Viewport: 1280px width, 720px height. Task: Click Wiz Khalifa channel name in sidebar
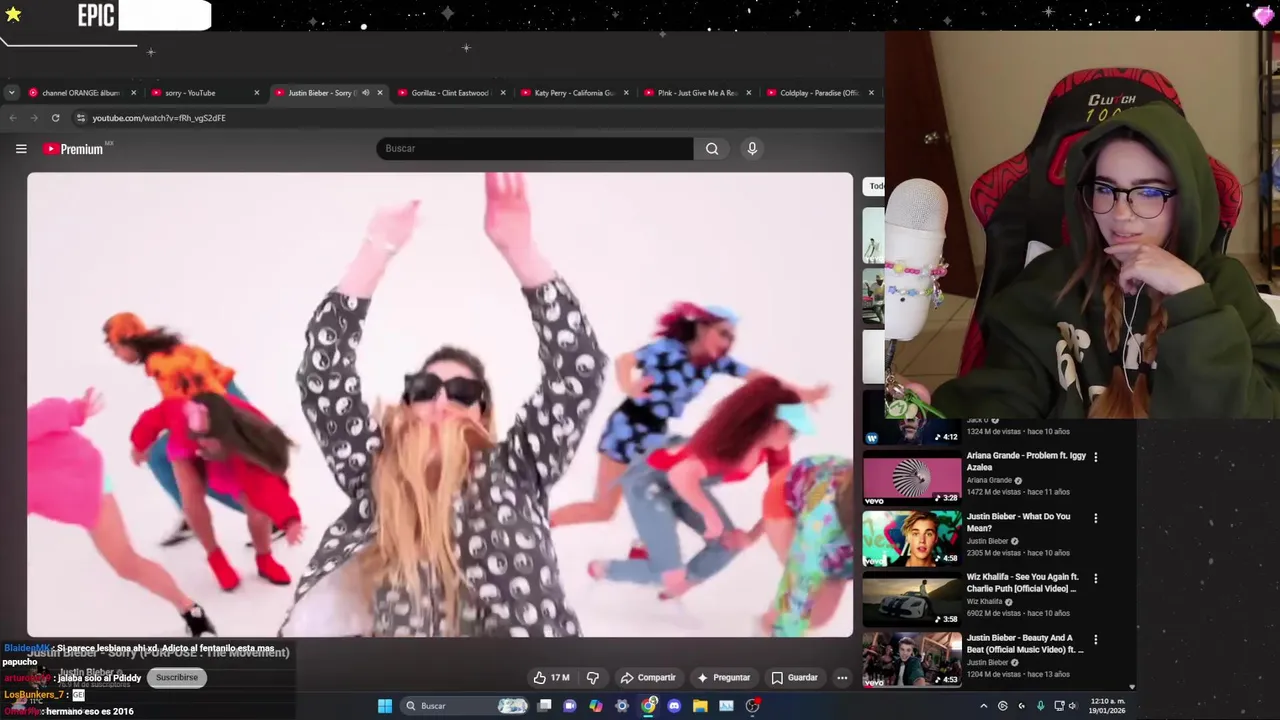point(984,602)
